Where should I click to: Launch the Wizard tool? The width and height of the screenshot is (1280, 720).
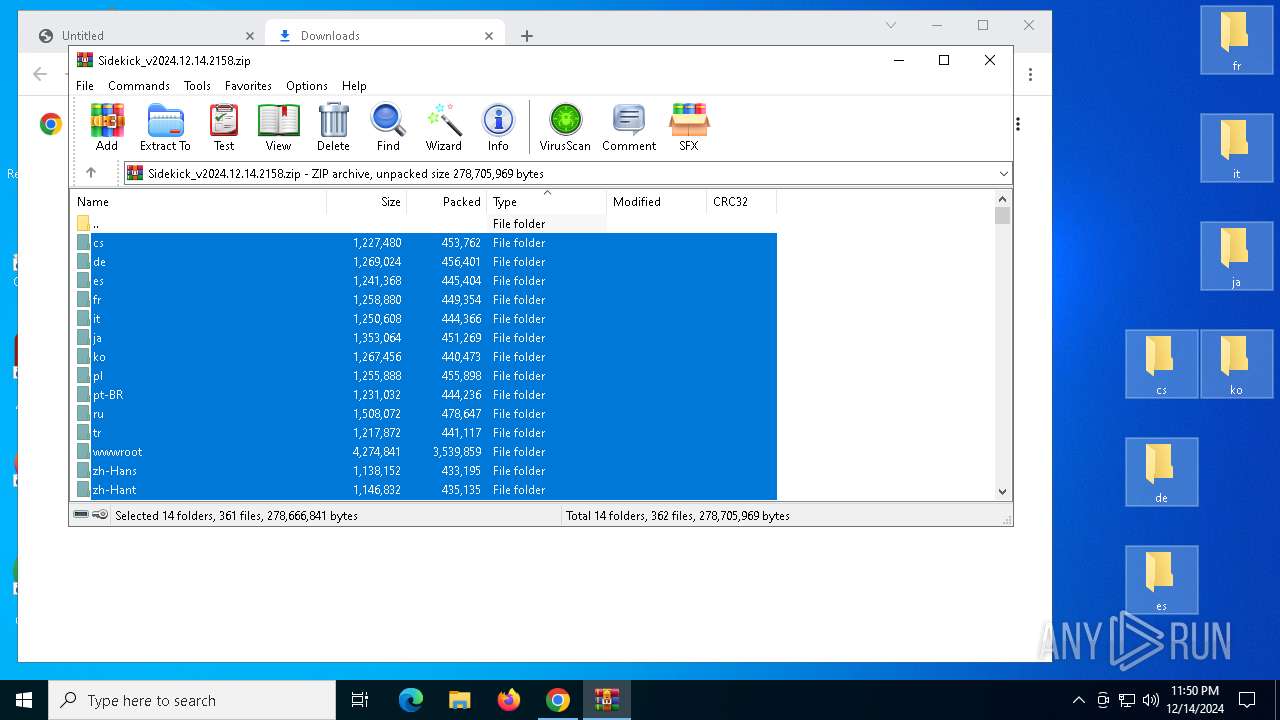click(x=444, y=127)
